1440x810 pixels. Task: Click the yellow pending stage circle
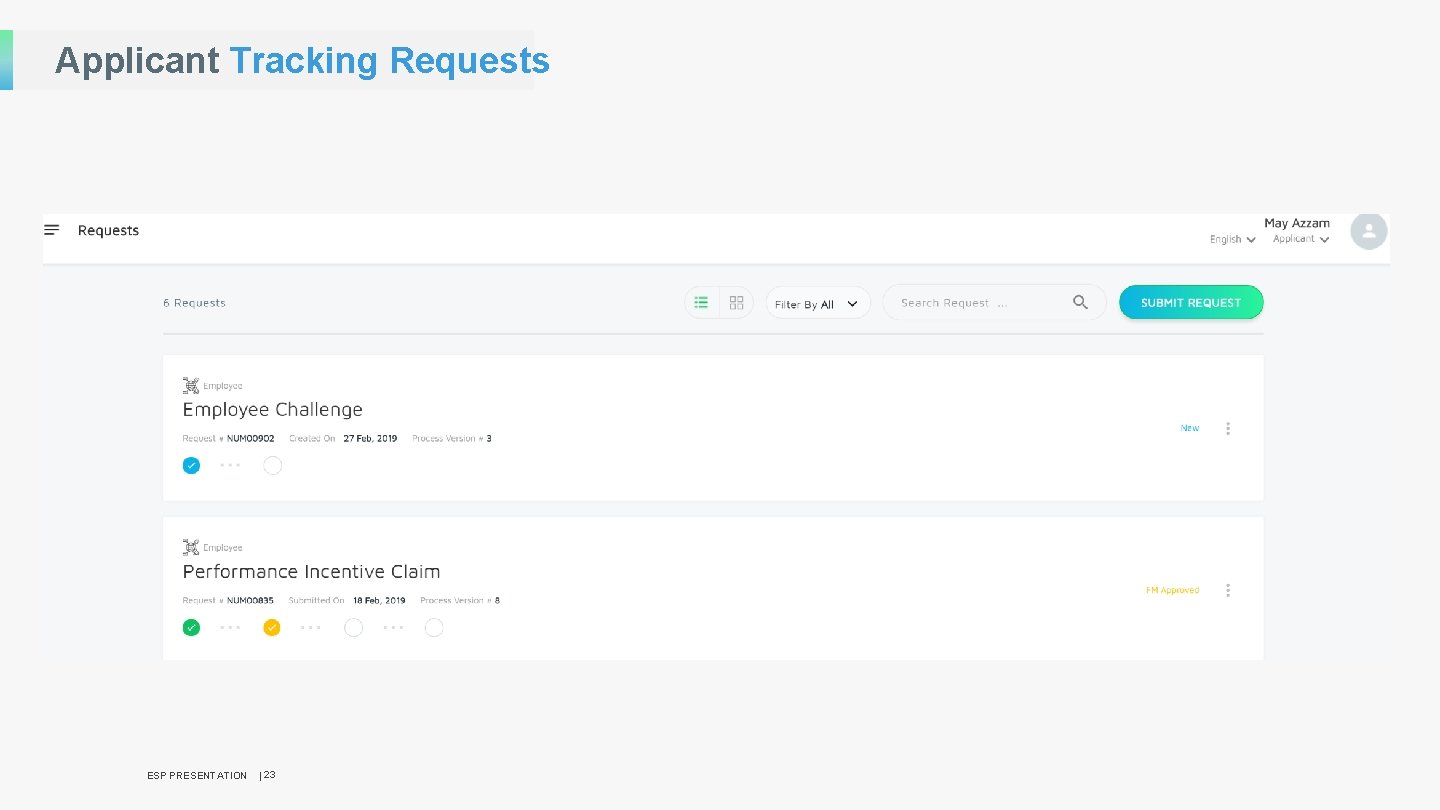point(272,627)
